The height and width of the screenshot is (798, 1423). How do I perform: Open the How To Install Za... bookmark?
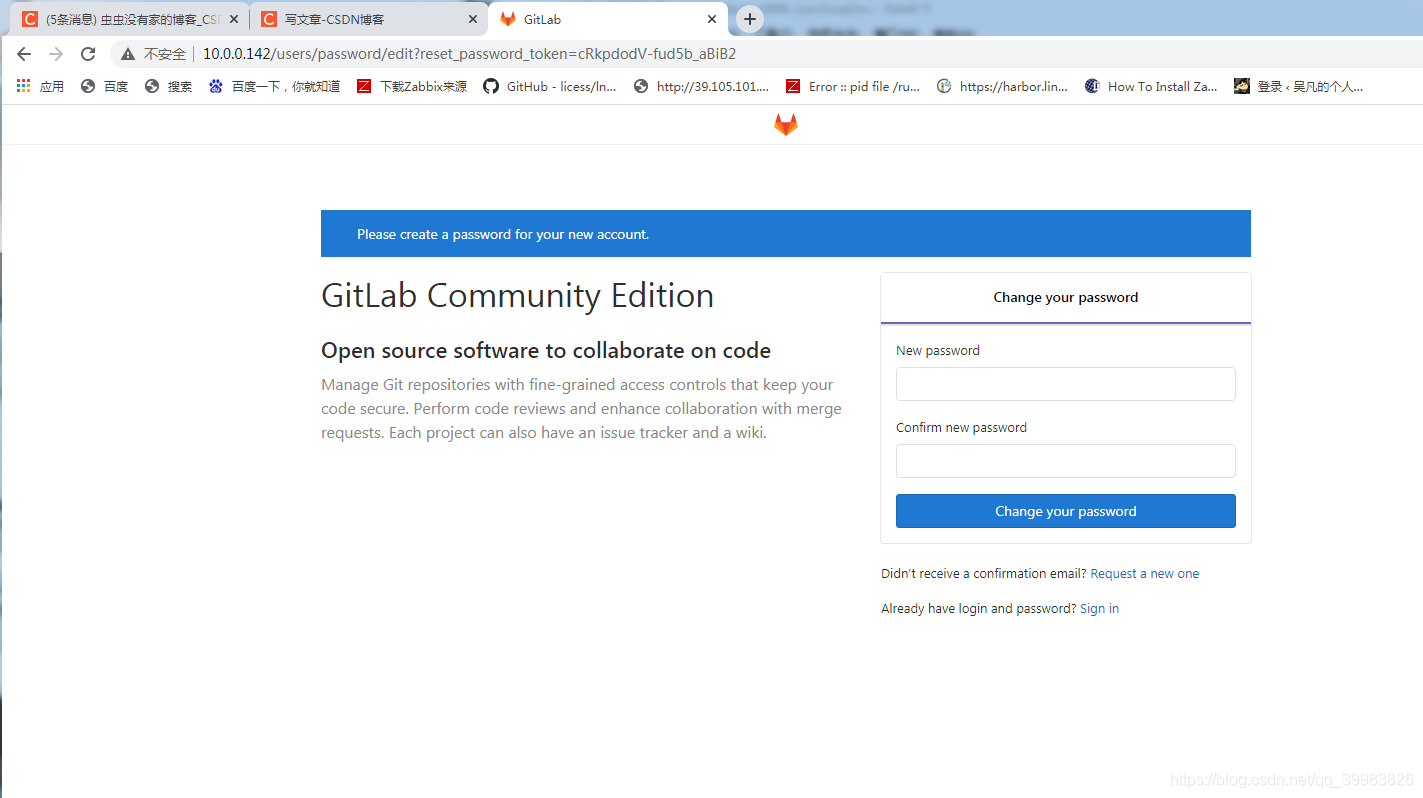pos(1151,87)
